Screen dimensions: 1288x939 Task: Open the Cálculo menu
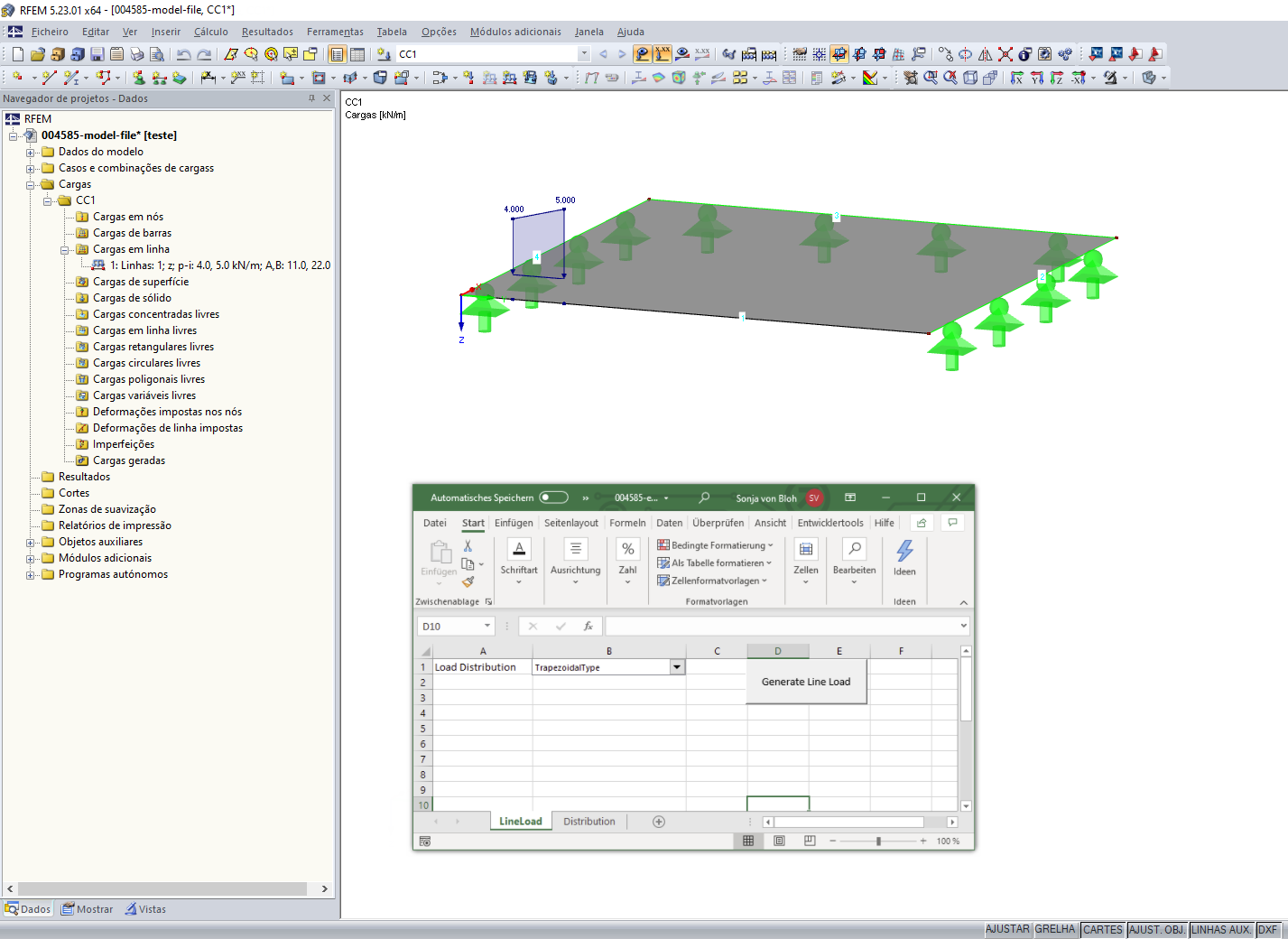click(x=210, y=32)
